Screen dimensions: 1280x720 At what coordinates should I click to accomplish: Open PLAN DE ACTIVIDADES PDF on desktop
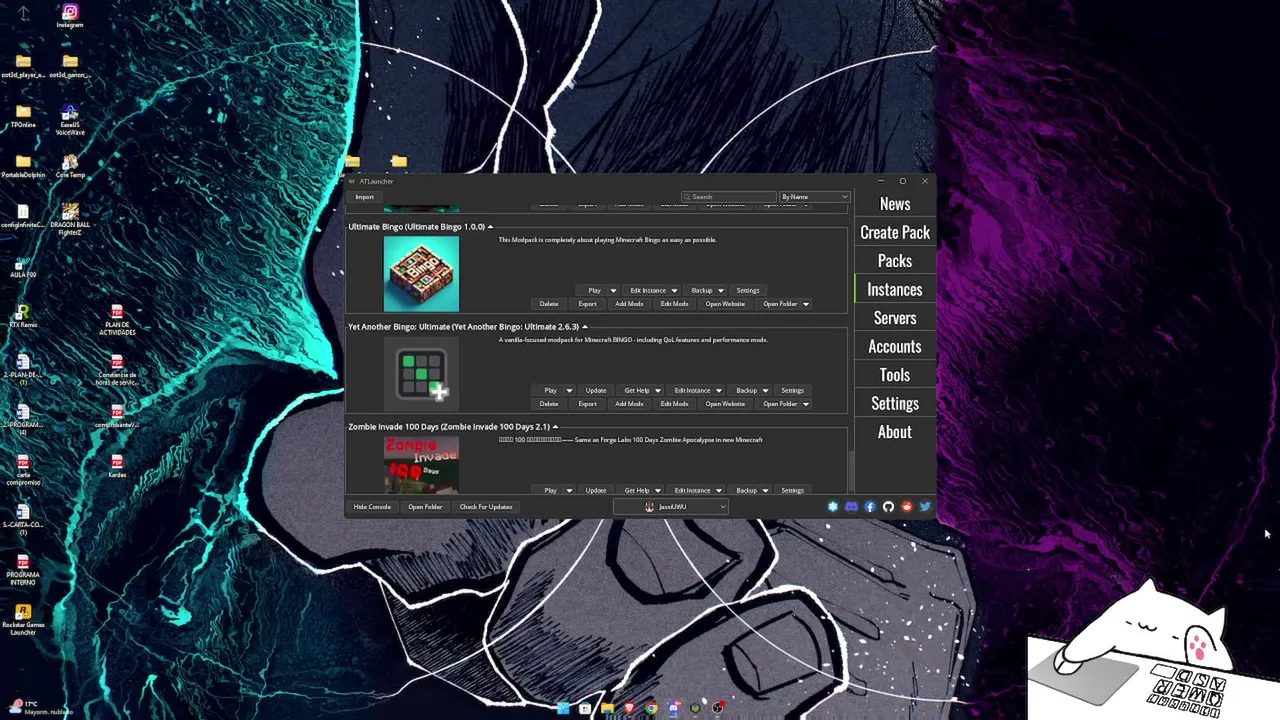tap(117, 319)
